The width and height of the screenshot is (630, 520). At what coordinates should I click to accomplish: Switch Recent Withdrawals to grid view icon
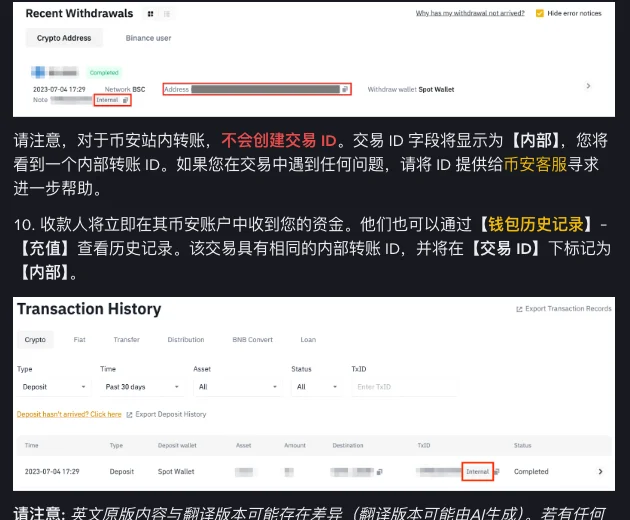(150, 14)
